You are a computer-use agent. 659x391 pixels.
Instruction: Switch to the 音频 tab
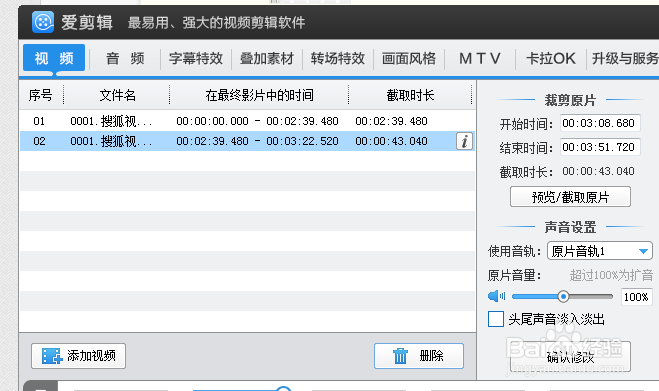tap(125, 58)
